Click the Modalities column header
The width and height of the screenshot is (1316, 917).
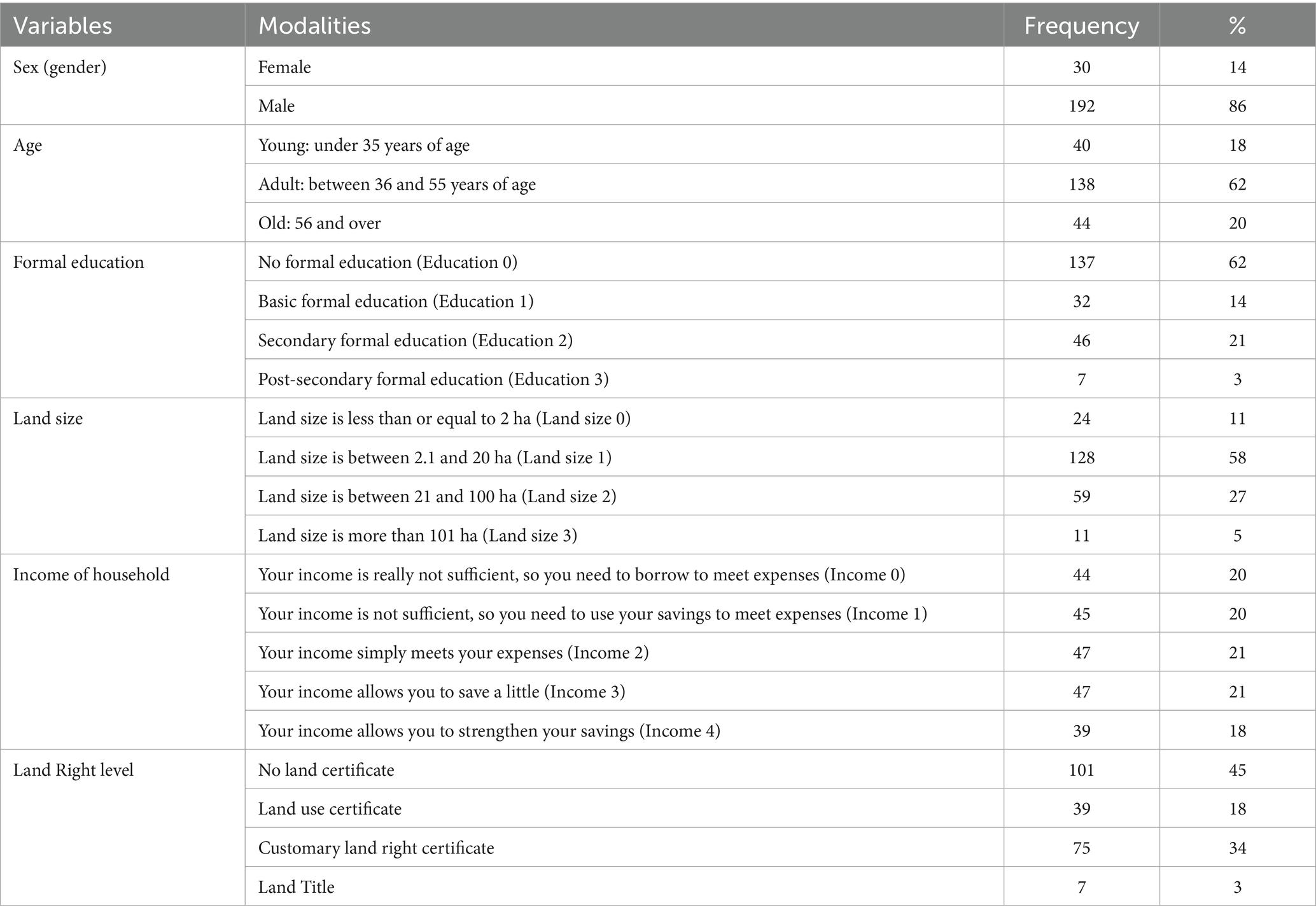click(314, 25)
